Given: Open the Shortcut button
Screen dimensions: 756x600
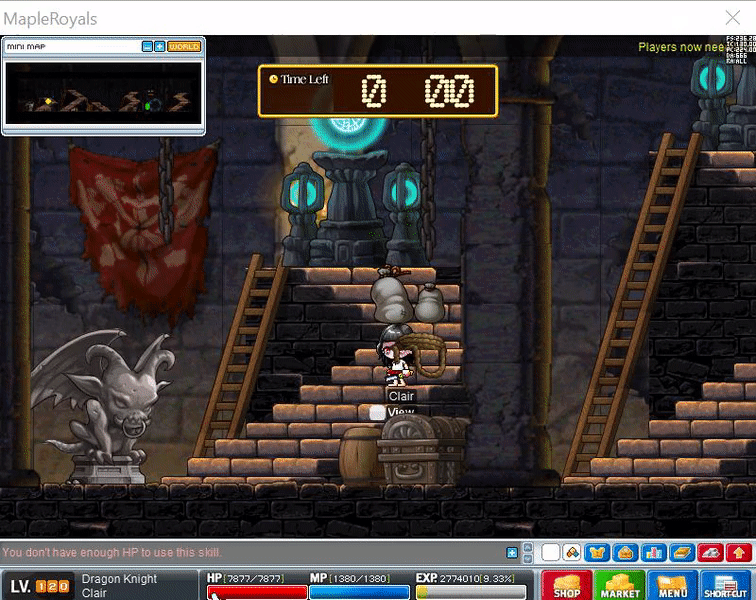Looking at the screenshot, I should click(726, 585).
